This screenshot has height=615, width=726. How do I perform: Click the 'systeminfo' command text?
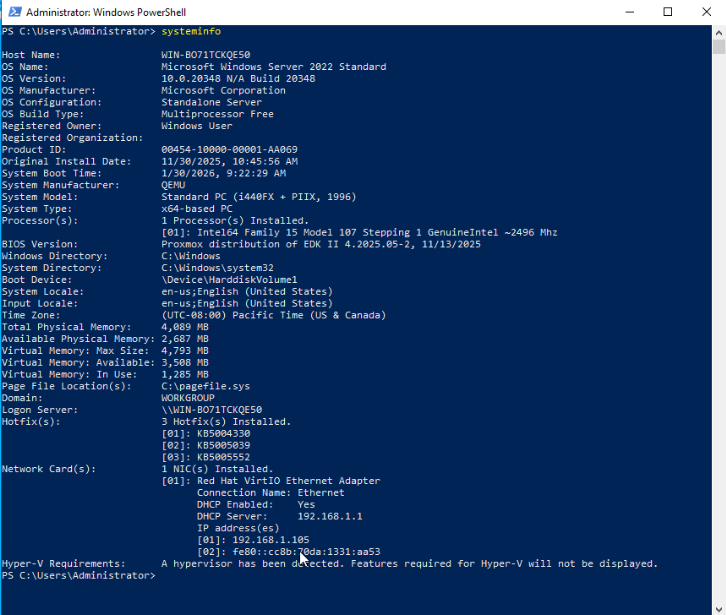(x=191, y=31)
